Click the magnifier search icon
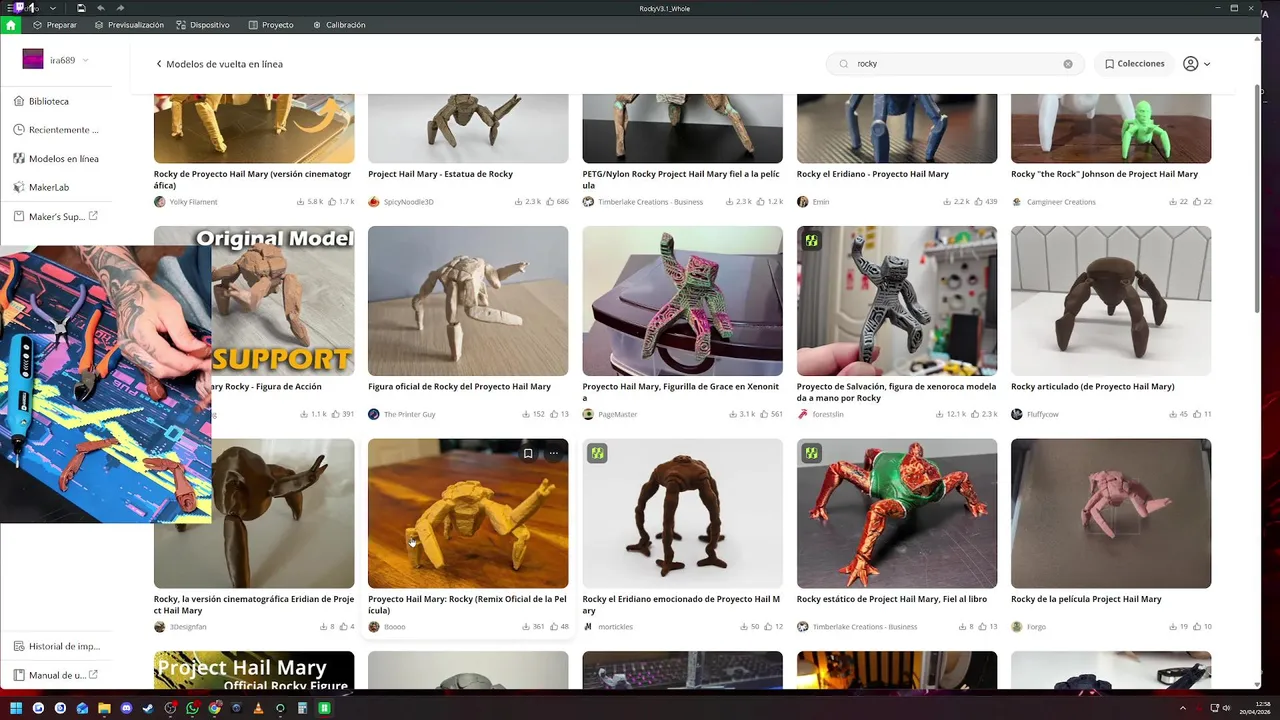This screenshot has width=1280, height=720. (844, 64)
